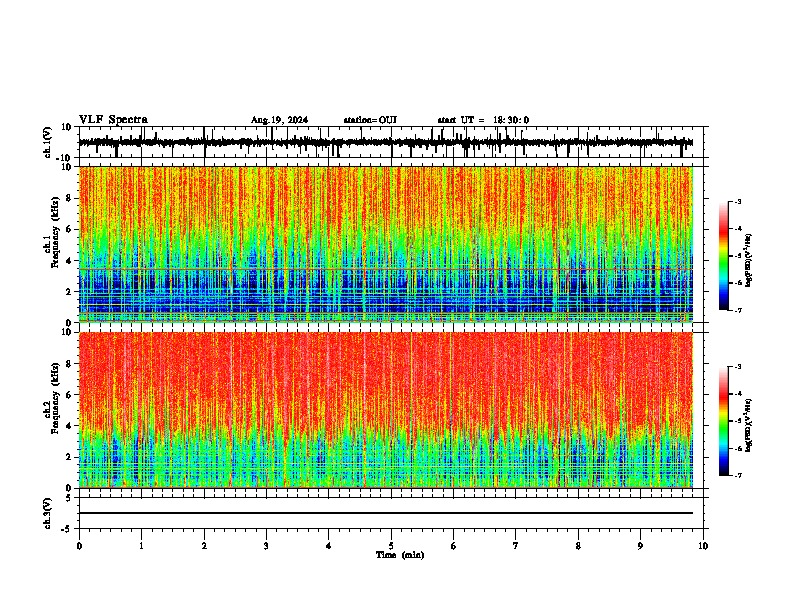Click the "station=OUI" header label
The width and height of the screenshot is (792, 612).
point(370,120)
